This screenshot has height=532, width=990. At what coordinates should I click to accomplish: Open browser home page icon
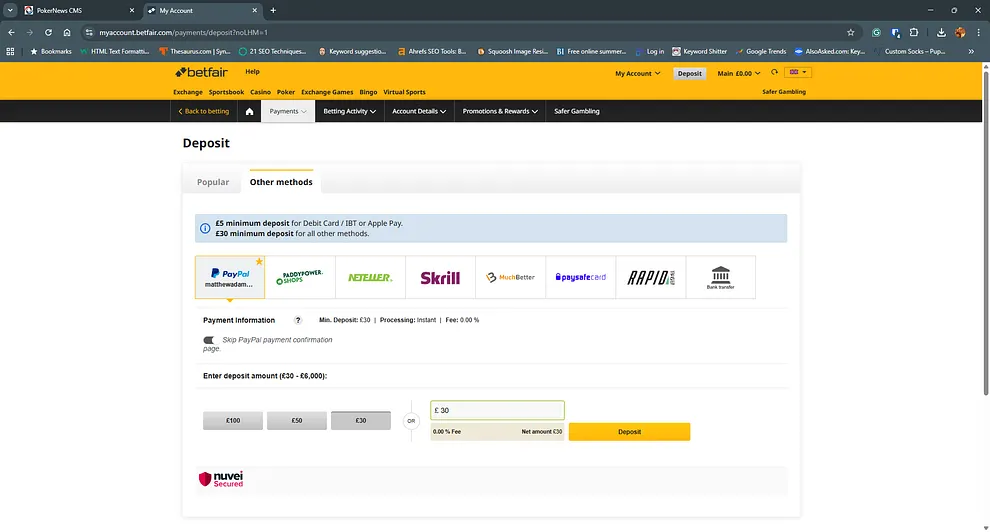tap(67, 32)
